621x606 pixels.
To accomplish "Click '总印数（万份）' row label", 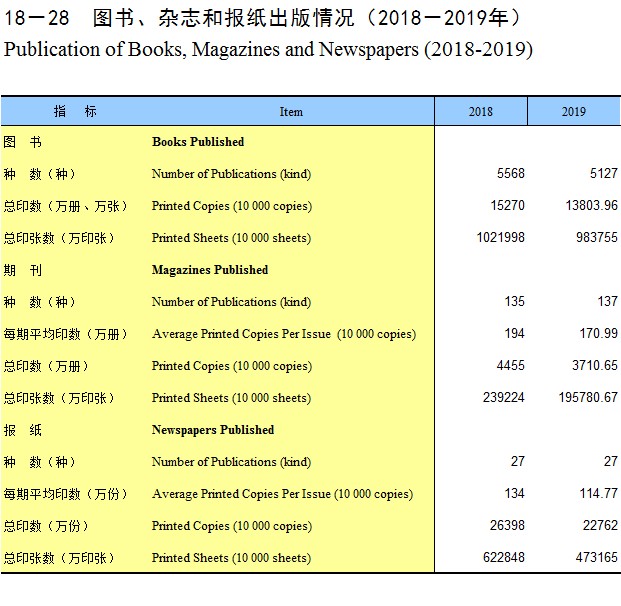I will pyautogui.click(x=46, y=526).
